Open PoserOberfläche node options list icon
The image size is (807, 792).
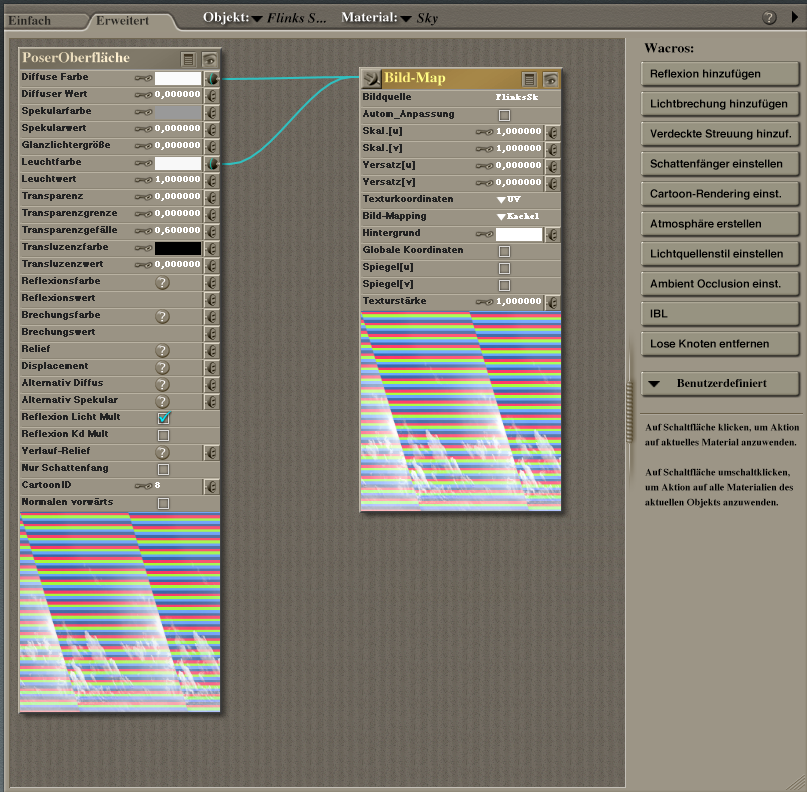(188, 60)
